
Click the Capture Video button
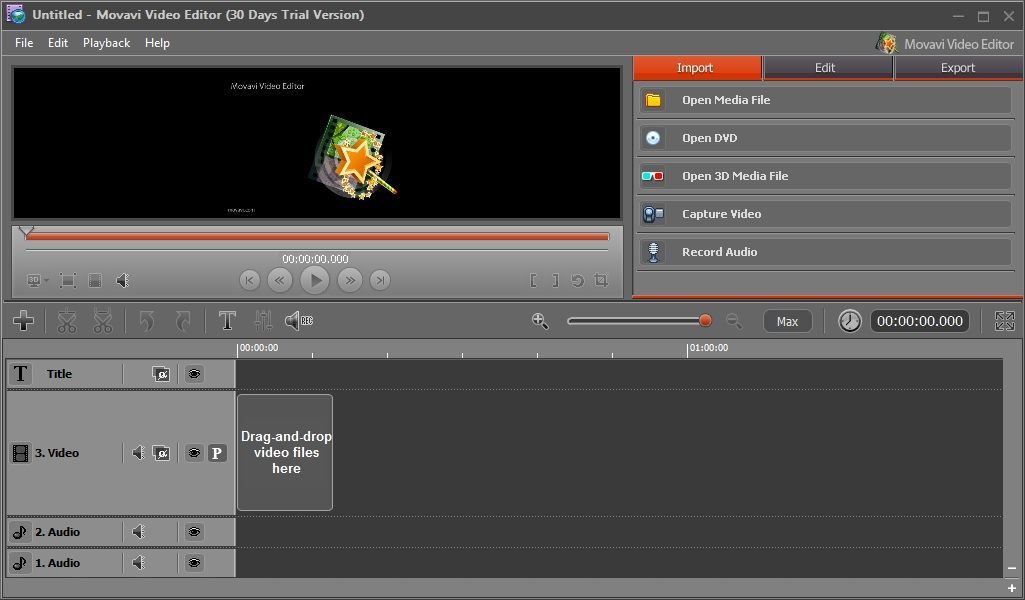pos(824,213)
